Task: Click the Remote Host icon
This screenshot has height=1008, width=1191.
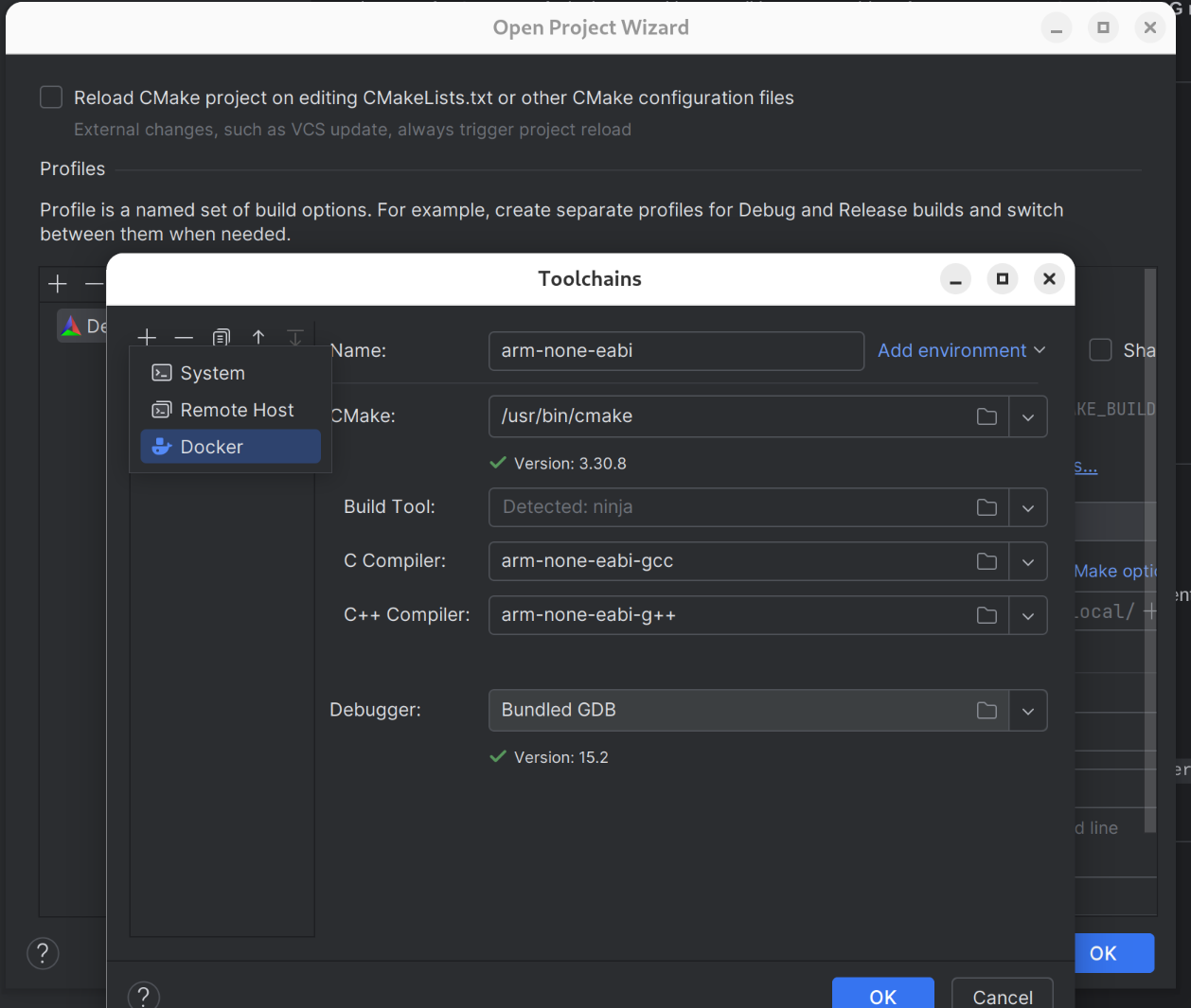Action: [x=162, y=410]
